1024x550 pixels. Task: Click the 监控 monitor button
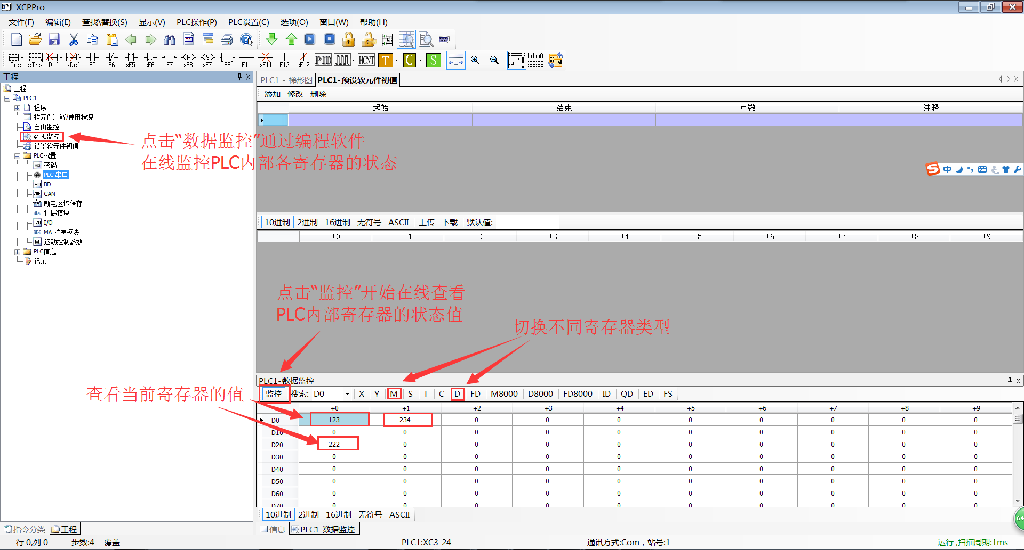(274, 394)
